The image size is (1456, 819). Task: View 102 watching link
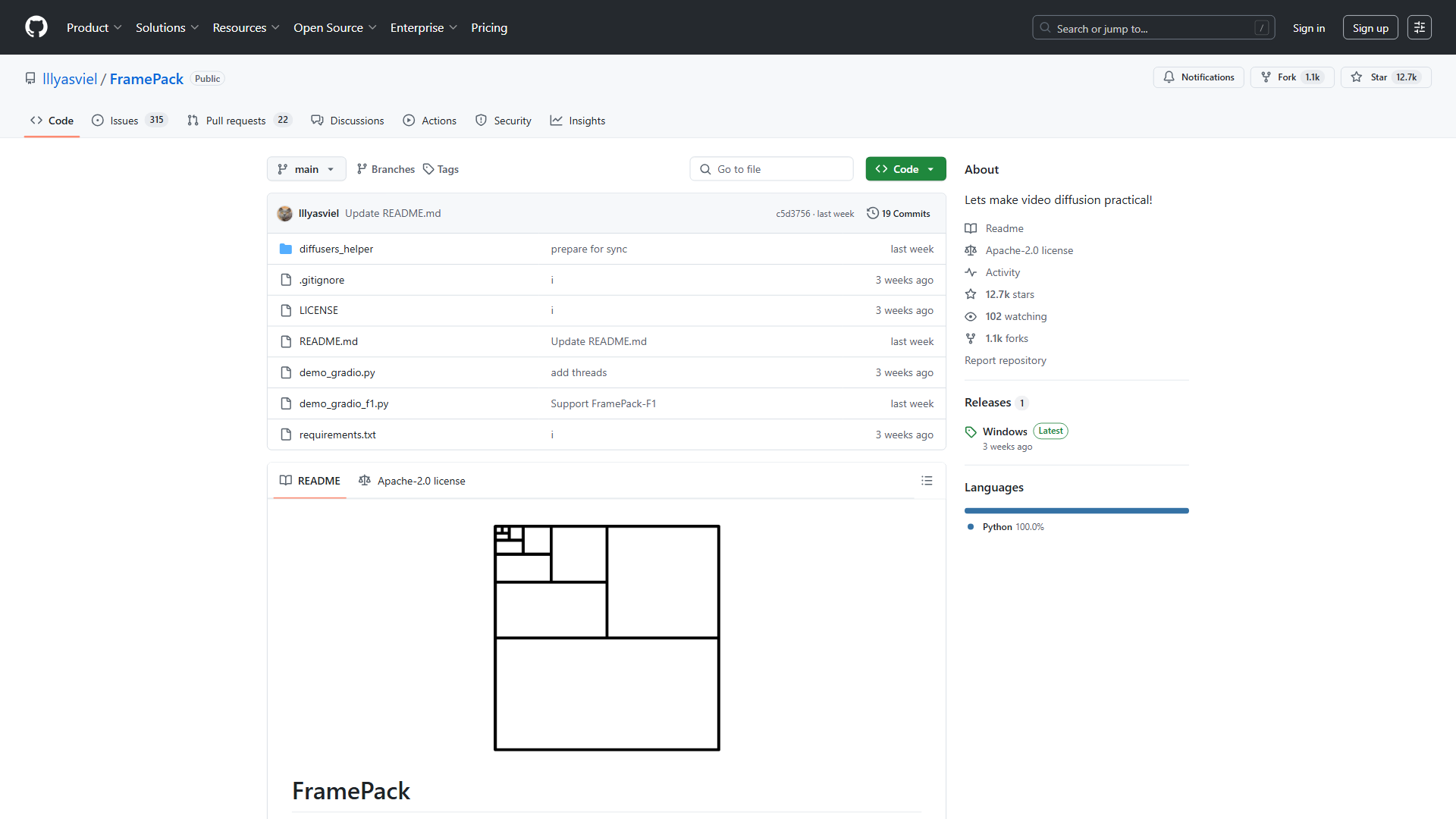click(x=1006, y=316)
